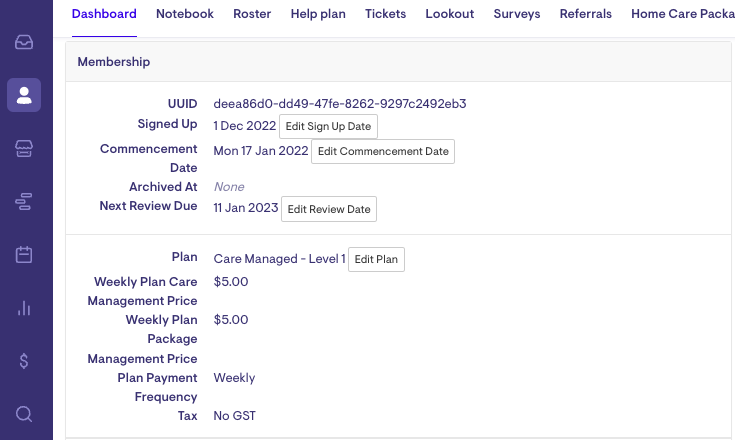Viewport: 735px width, 440px height.
Task: Open the dollar sign billing icon
Action: (24, 361)
